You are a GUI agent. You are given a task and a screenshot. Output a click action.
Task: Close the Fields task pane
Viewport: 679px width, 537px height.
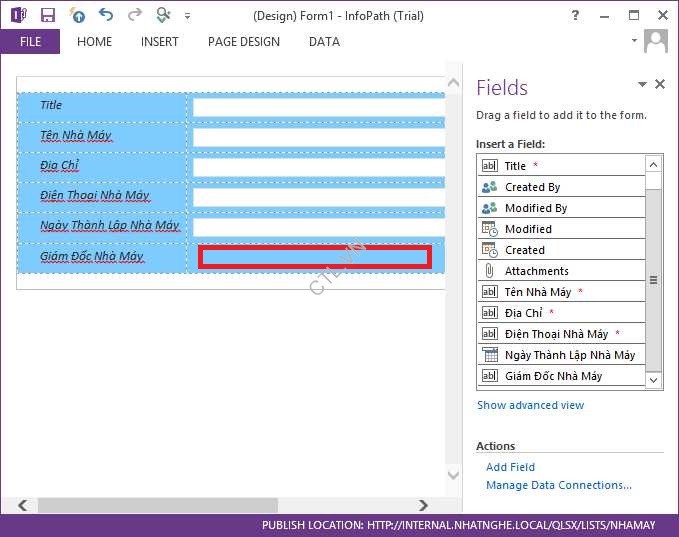(660, 85)
